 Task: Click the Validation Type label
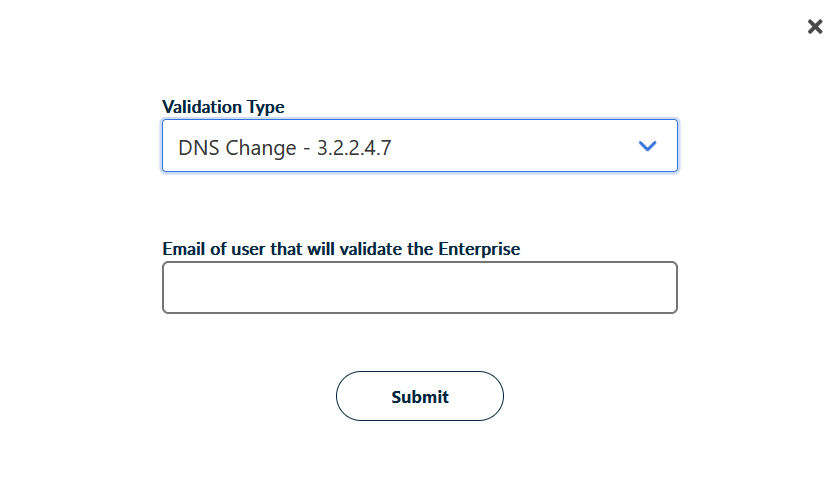tap(223, 107)
